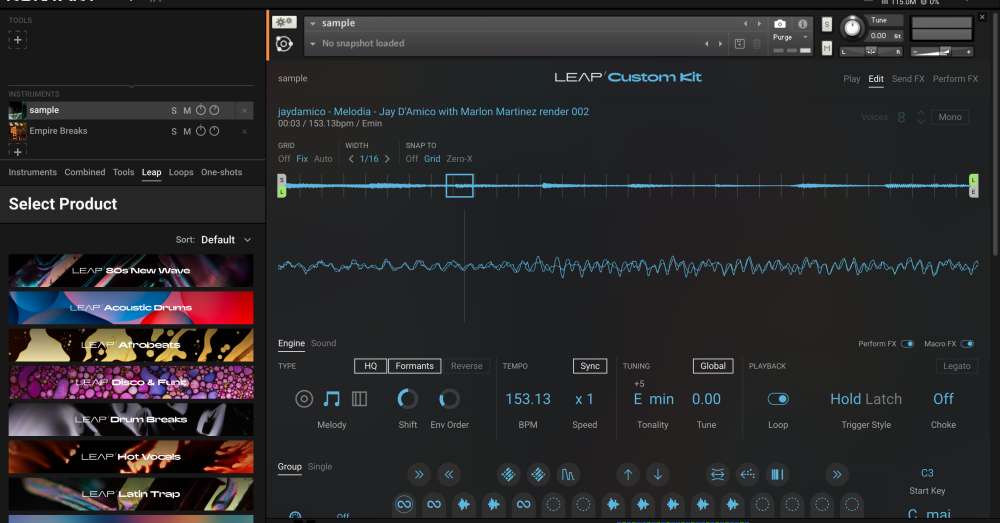Image resolution: width=1000 pixels, height=523 pixels.
Task: Go to next instrument arrow in sample header
Action: click(759, 24)
